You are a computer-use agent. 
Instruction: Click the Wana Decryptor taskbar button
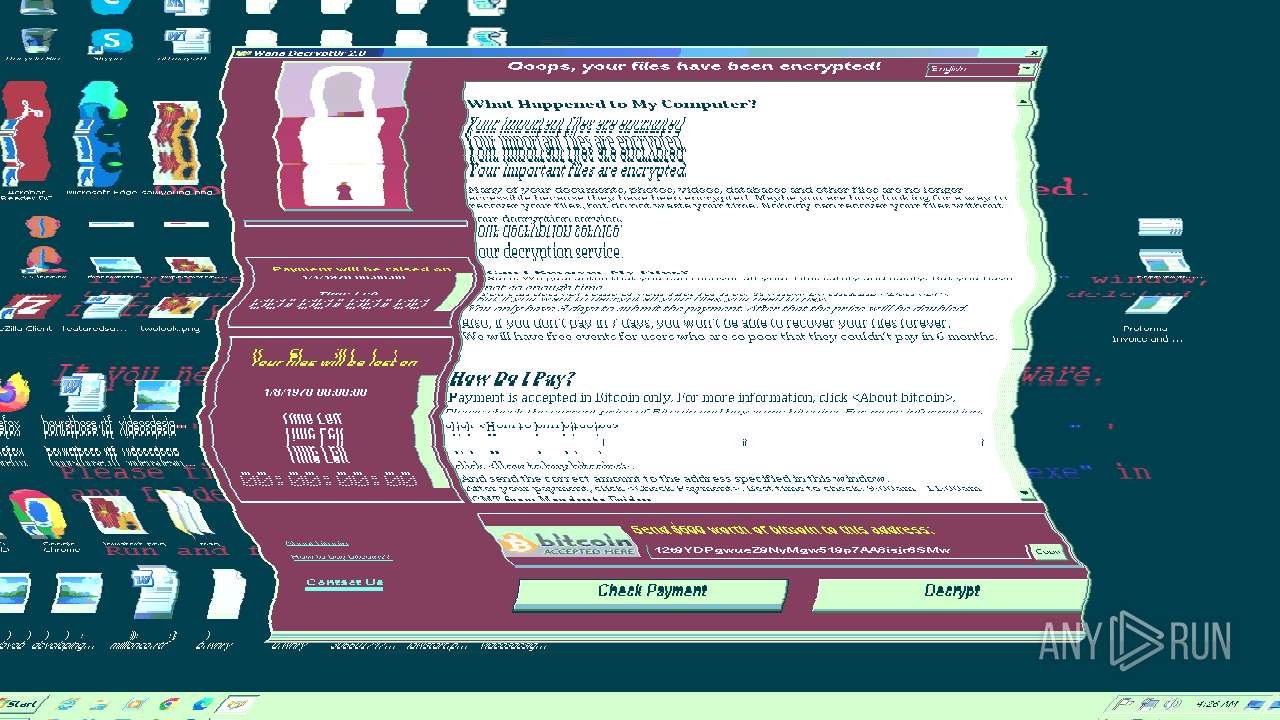238,705
